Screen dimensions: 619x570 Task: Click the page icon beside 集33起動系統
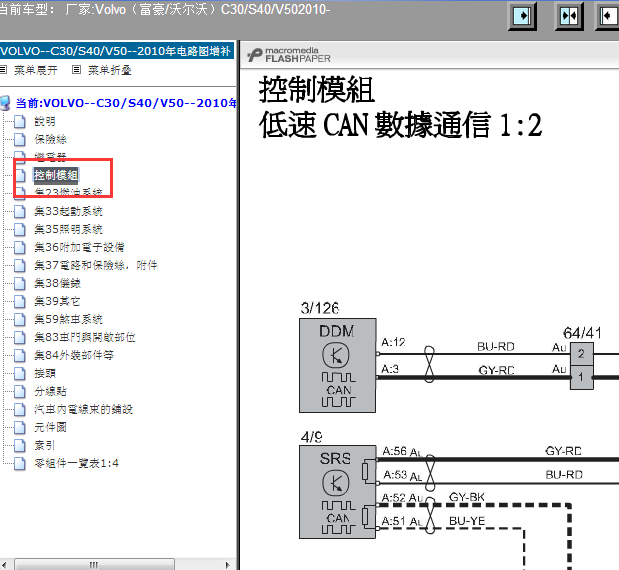[x=20, y=212]
